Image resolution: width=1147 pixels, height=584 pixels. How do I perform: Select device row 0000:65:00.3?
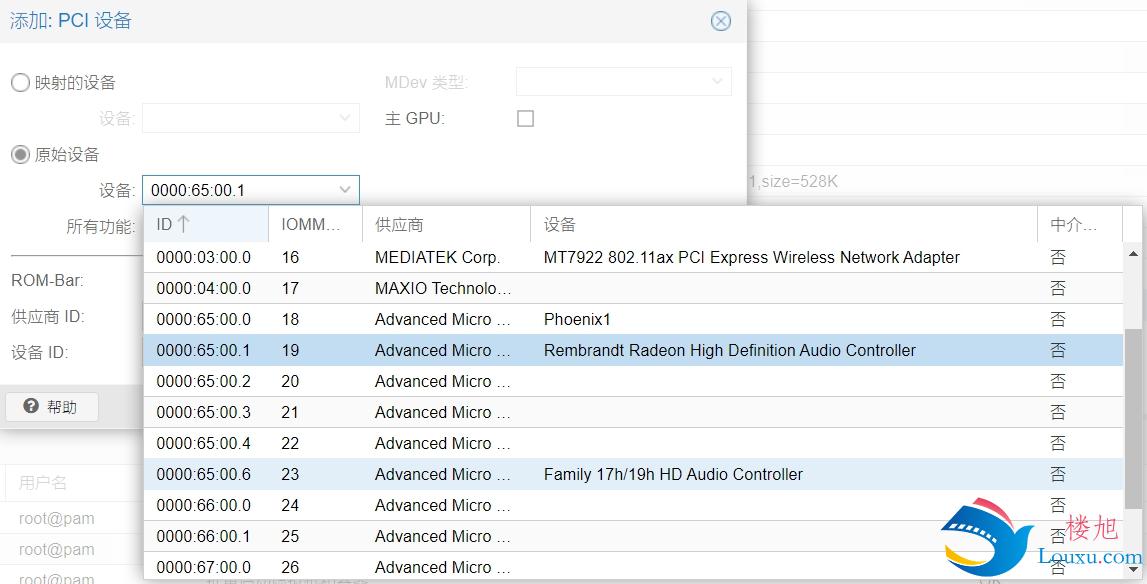coord(633,412)
